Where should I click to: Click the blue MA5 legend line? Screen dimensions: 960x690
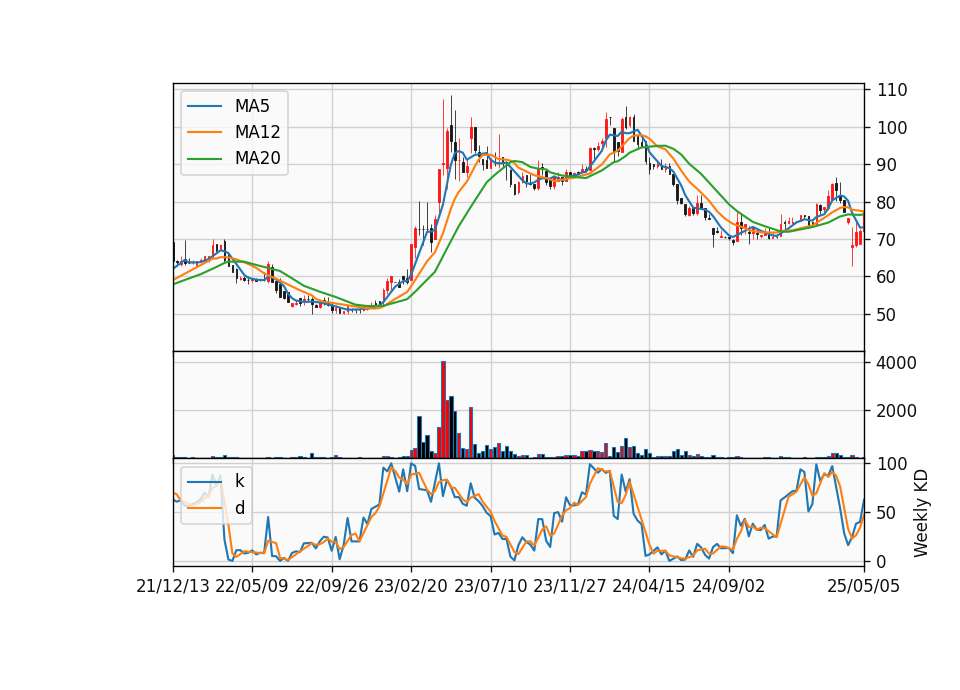[204, 106]
